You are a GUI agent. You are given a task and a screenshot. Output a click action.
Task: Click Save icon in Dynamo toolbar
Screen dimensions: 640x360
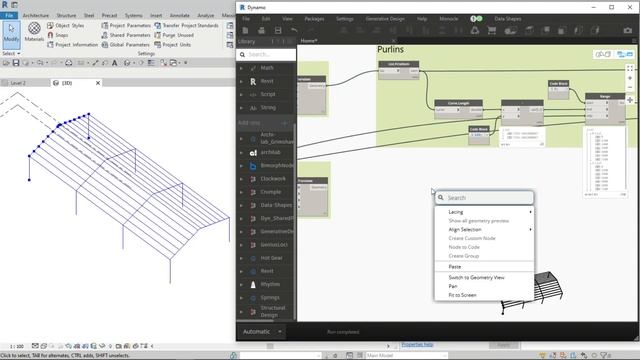(278, 30)
